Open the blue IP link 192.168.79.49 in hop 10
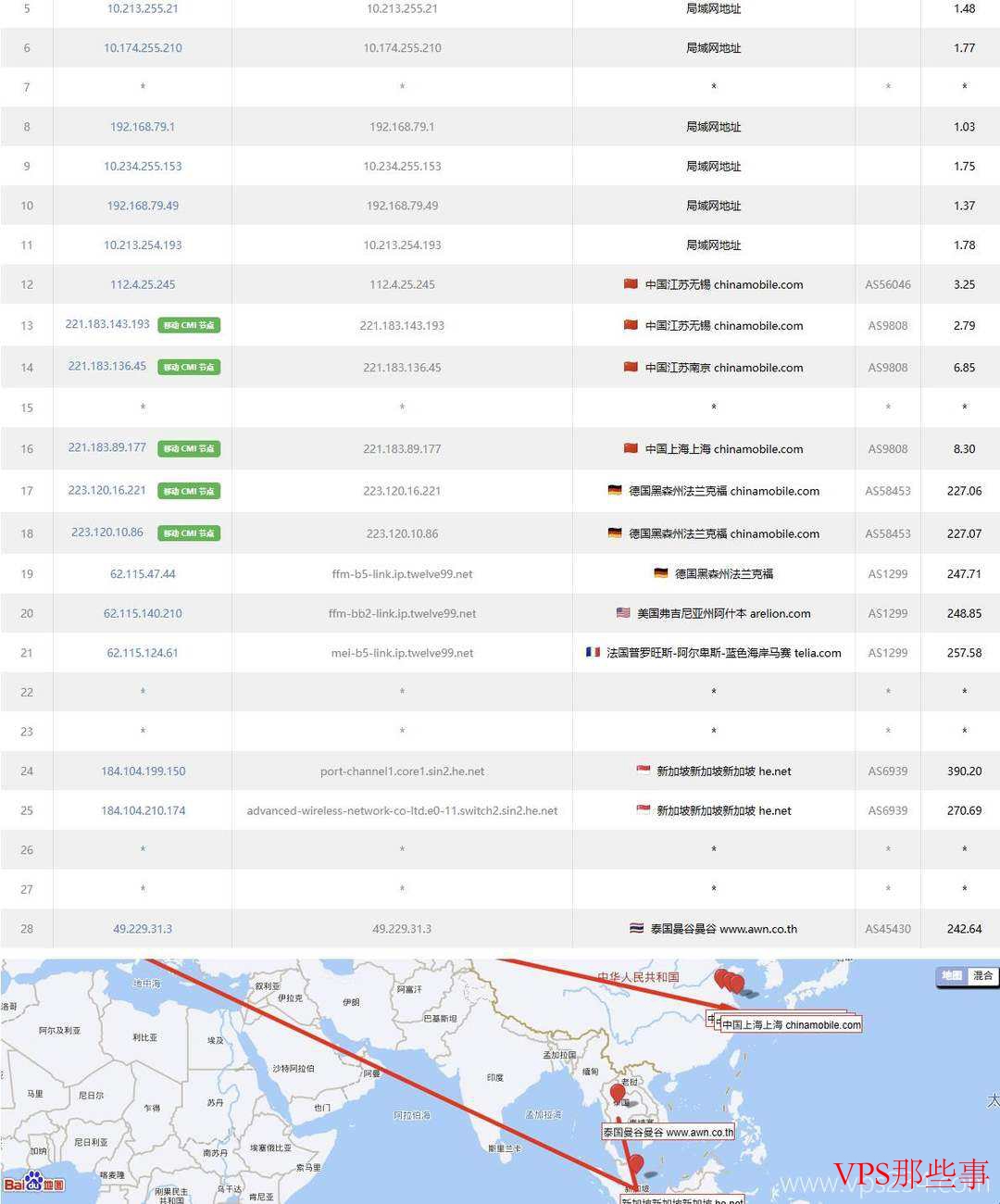Screen dimensions: 1000x1204 click(143, 205)
